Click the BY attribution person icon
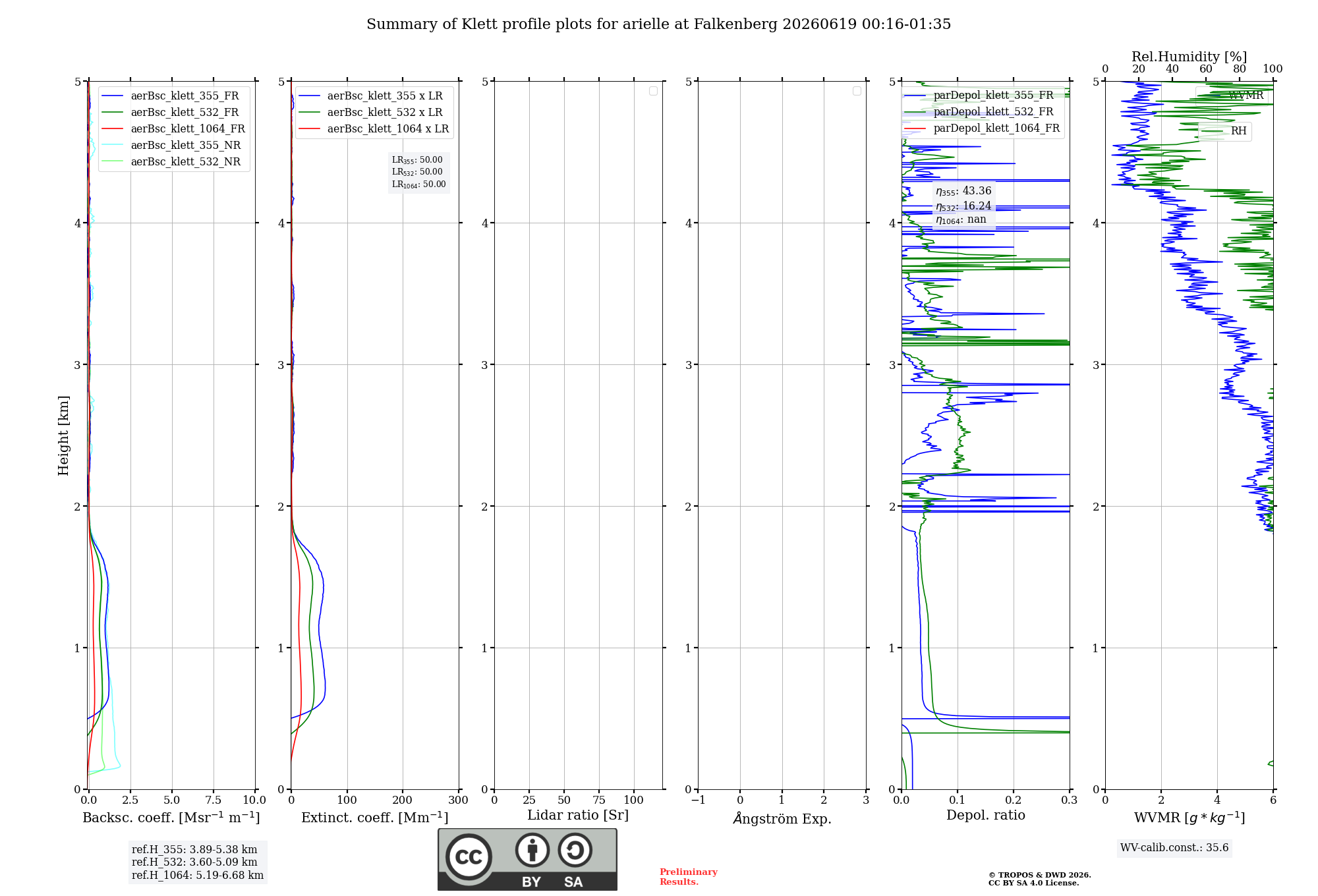This screenshot has width=1318, height=896. click(532, 850)
